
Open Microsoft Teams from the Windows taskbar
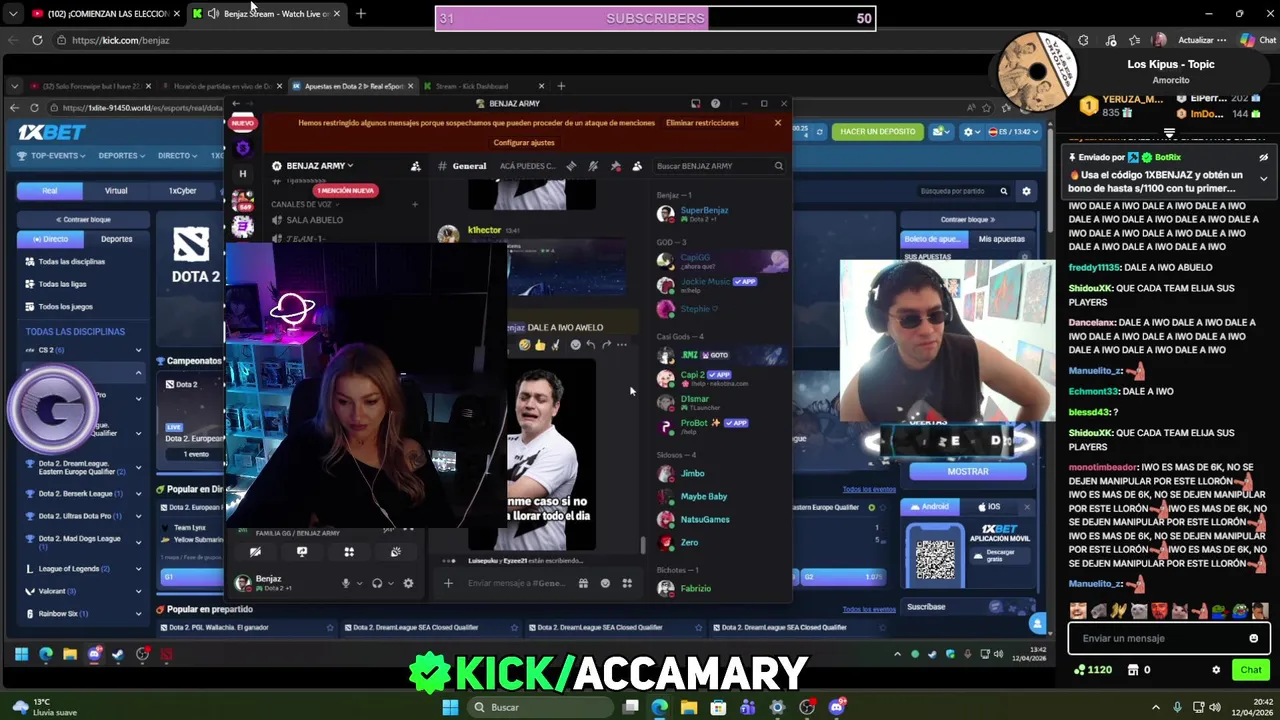point(747,707)
